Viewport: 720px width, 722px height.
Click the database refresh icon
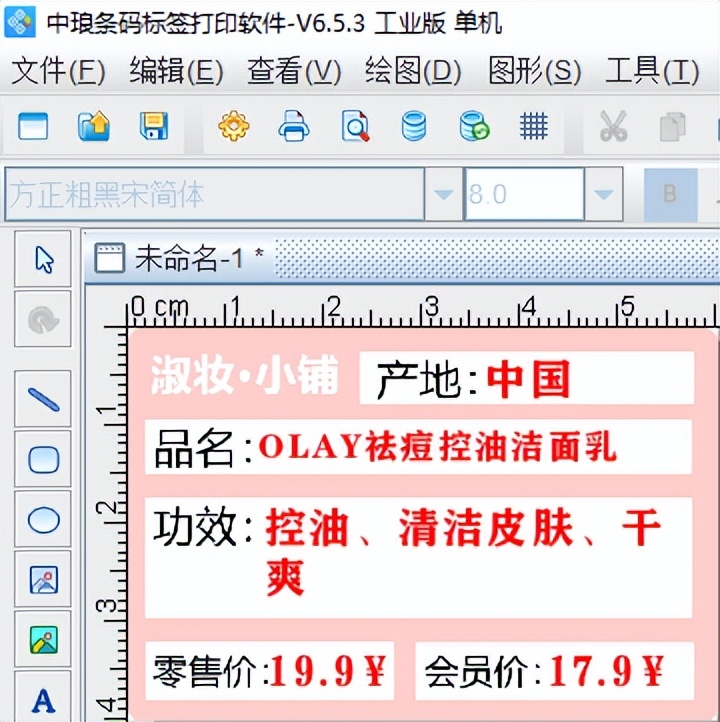click(x=474, y=126)
